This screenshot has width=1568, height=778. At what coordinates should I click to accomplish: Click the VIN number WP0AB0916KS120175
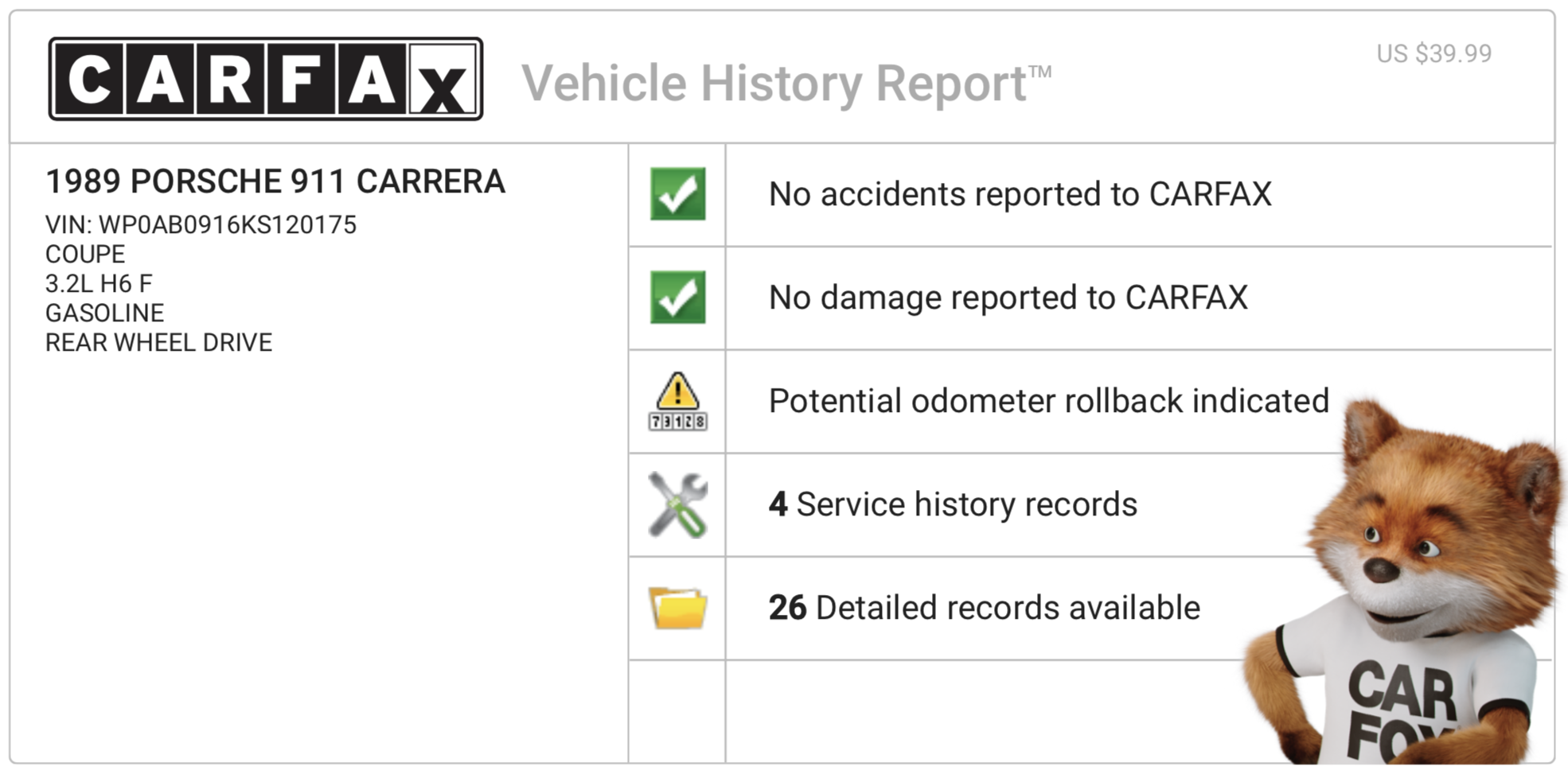228,225
